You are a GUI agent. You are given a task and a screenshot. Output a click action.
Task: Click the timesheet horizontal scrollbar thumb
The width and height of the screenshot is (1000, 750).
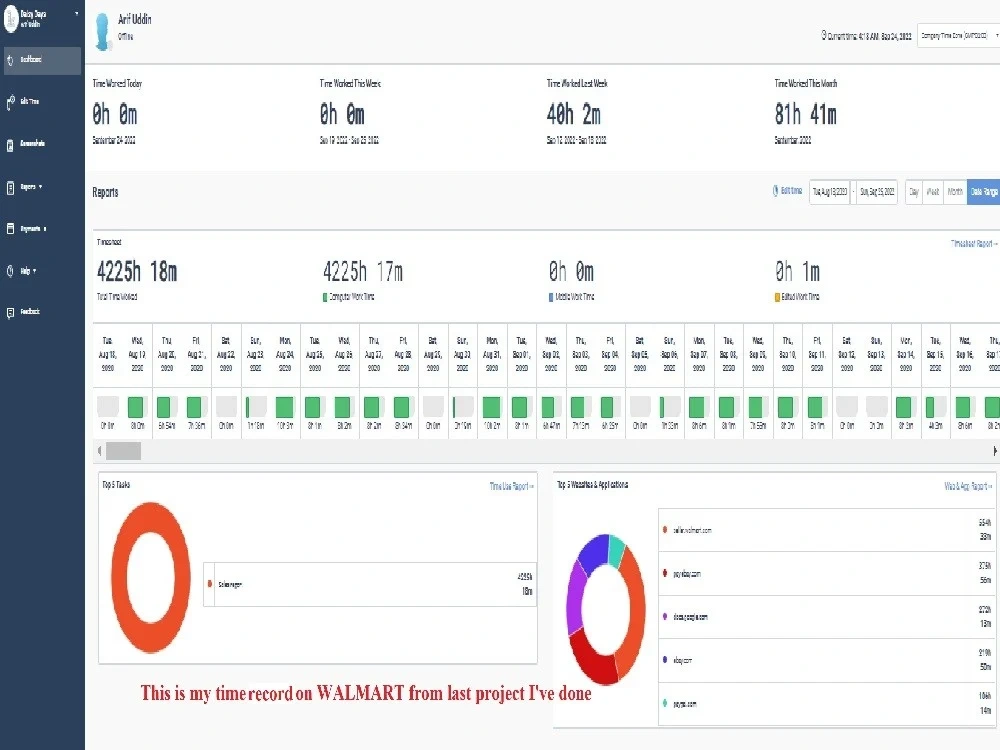(x=123, y=451)
